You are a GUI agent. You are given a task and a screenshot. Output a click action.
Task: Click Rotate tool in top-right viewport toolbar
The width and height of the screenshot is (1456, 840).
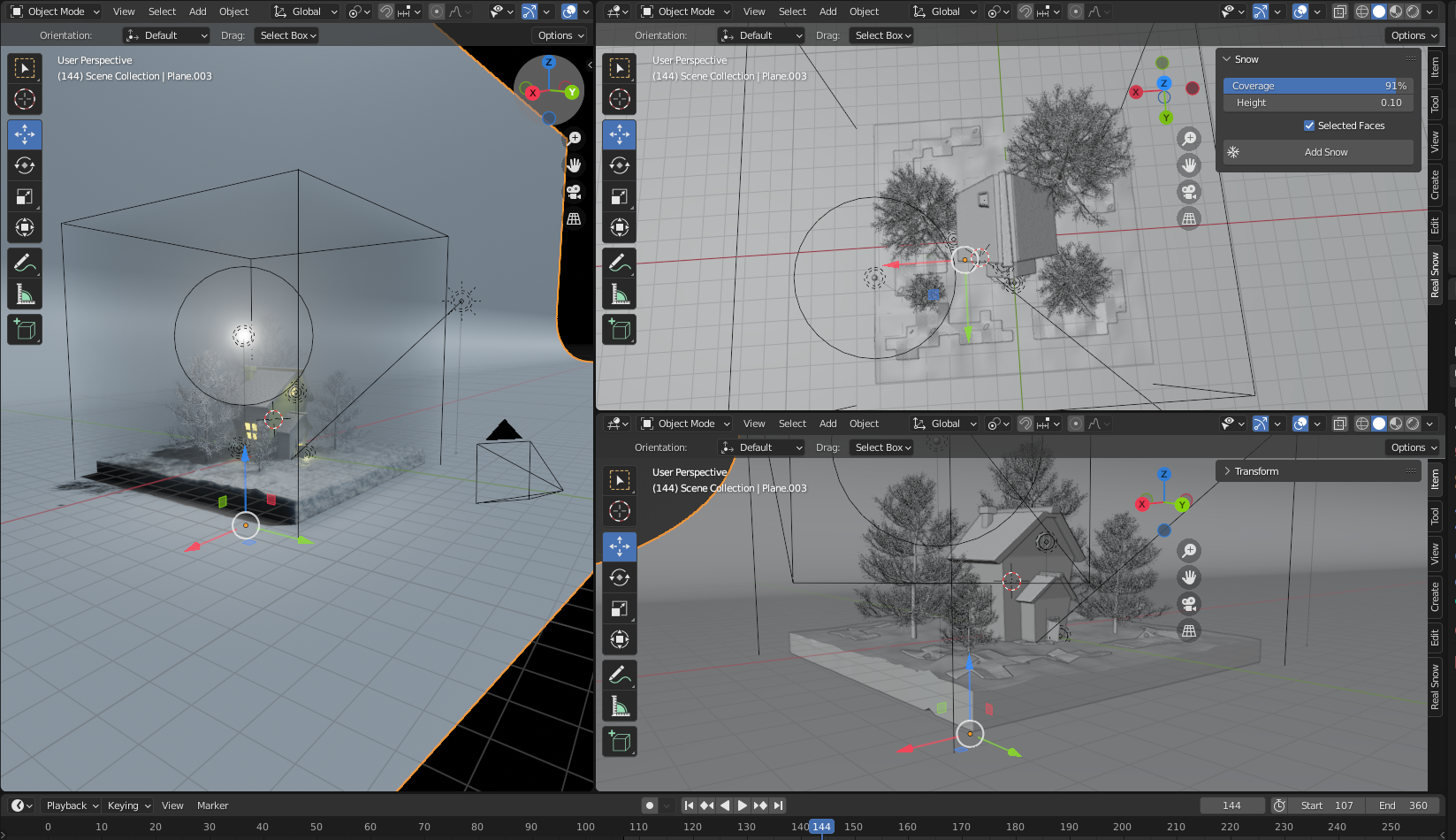[620, 165]
